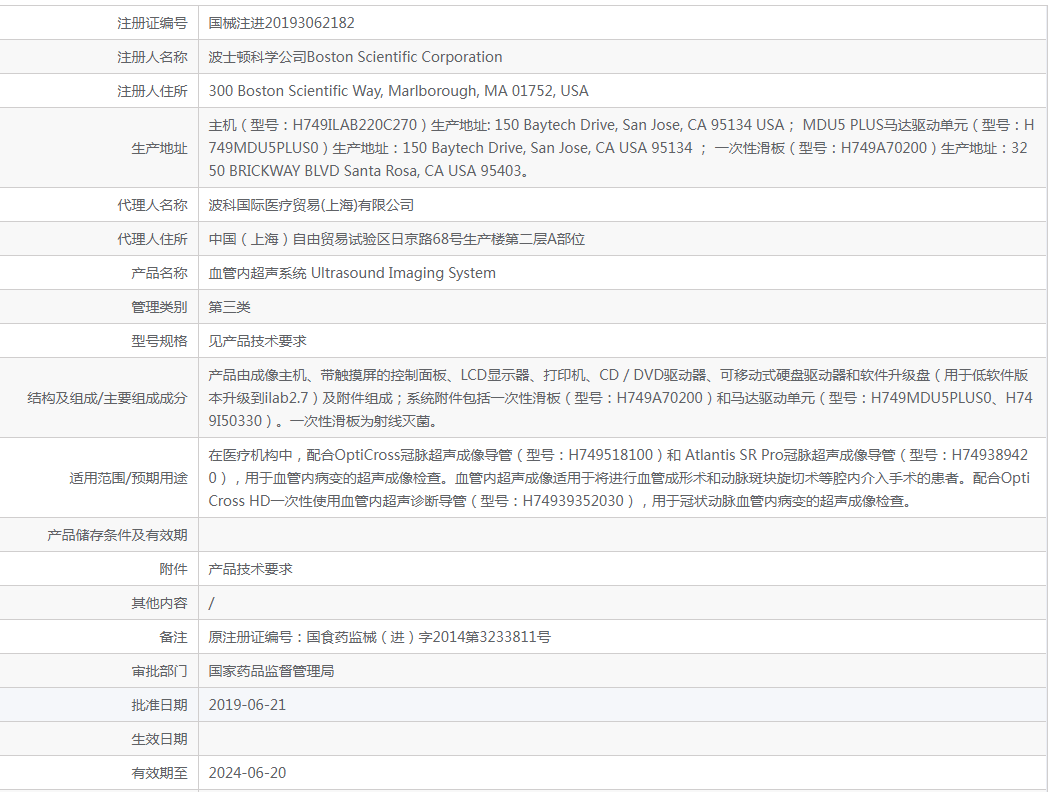
Task: Select the 注册人住所 label
Action: (x=152, y=91)
